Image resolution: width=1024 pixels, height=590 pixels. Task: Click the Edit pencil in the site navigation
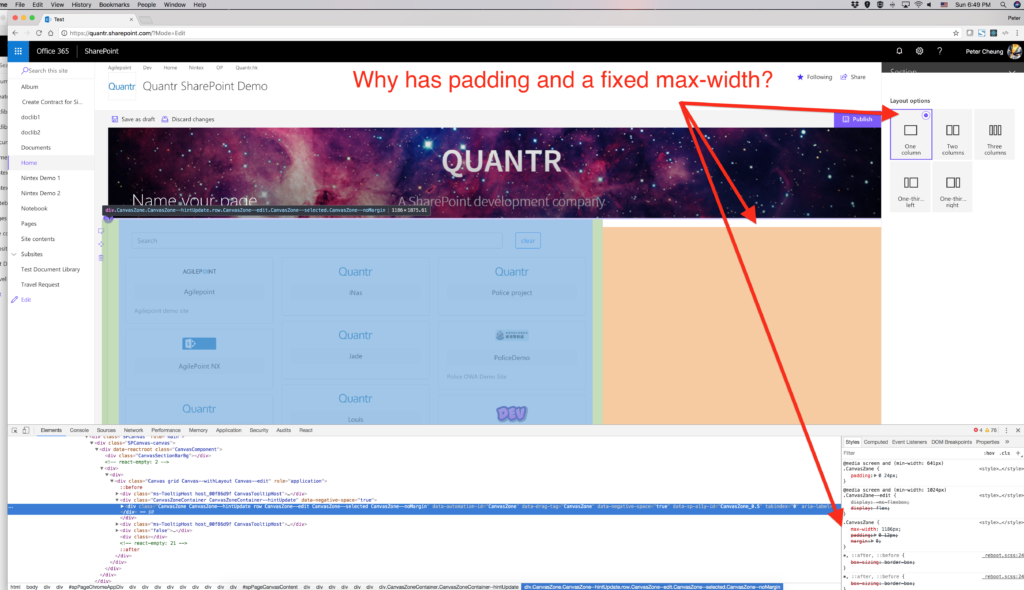tap(14, 299)
